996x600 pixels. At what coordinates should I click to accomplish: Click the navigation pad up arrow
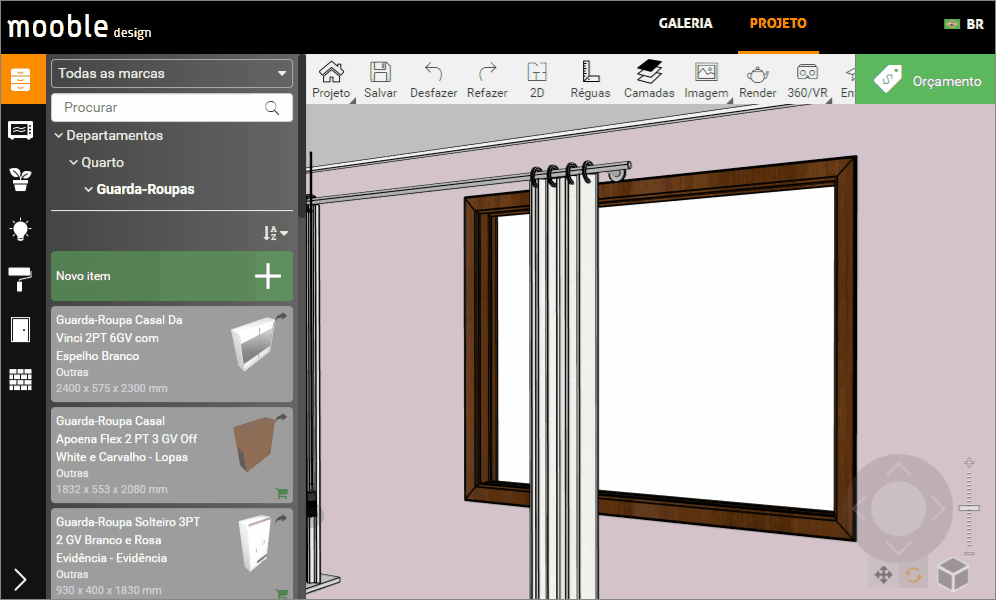(899, 470)
